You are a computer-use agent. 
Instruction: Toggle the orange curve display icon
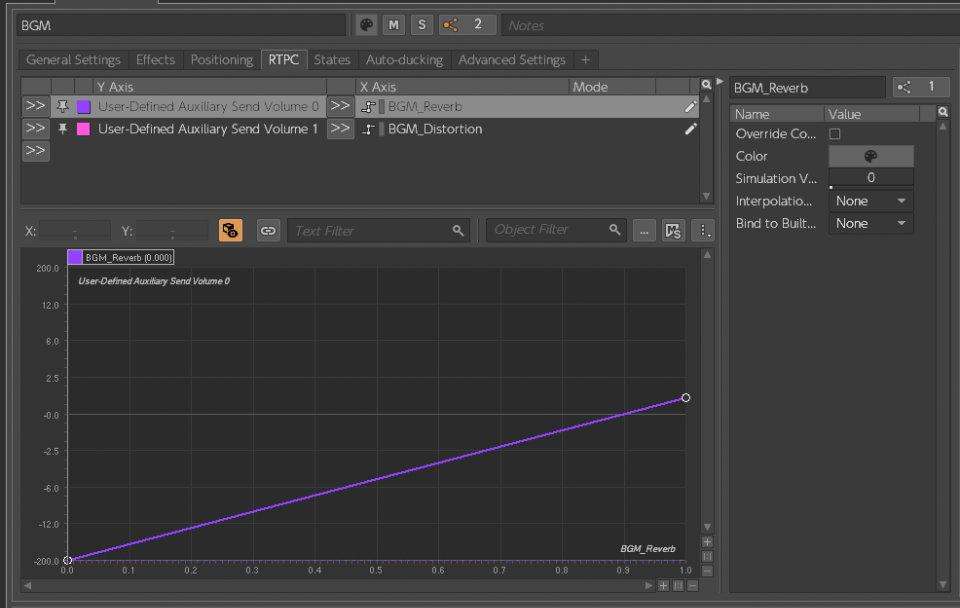click(230, 231)
